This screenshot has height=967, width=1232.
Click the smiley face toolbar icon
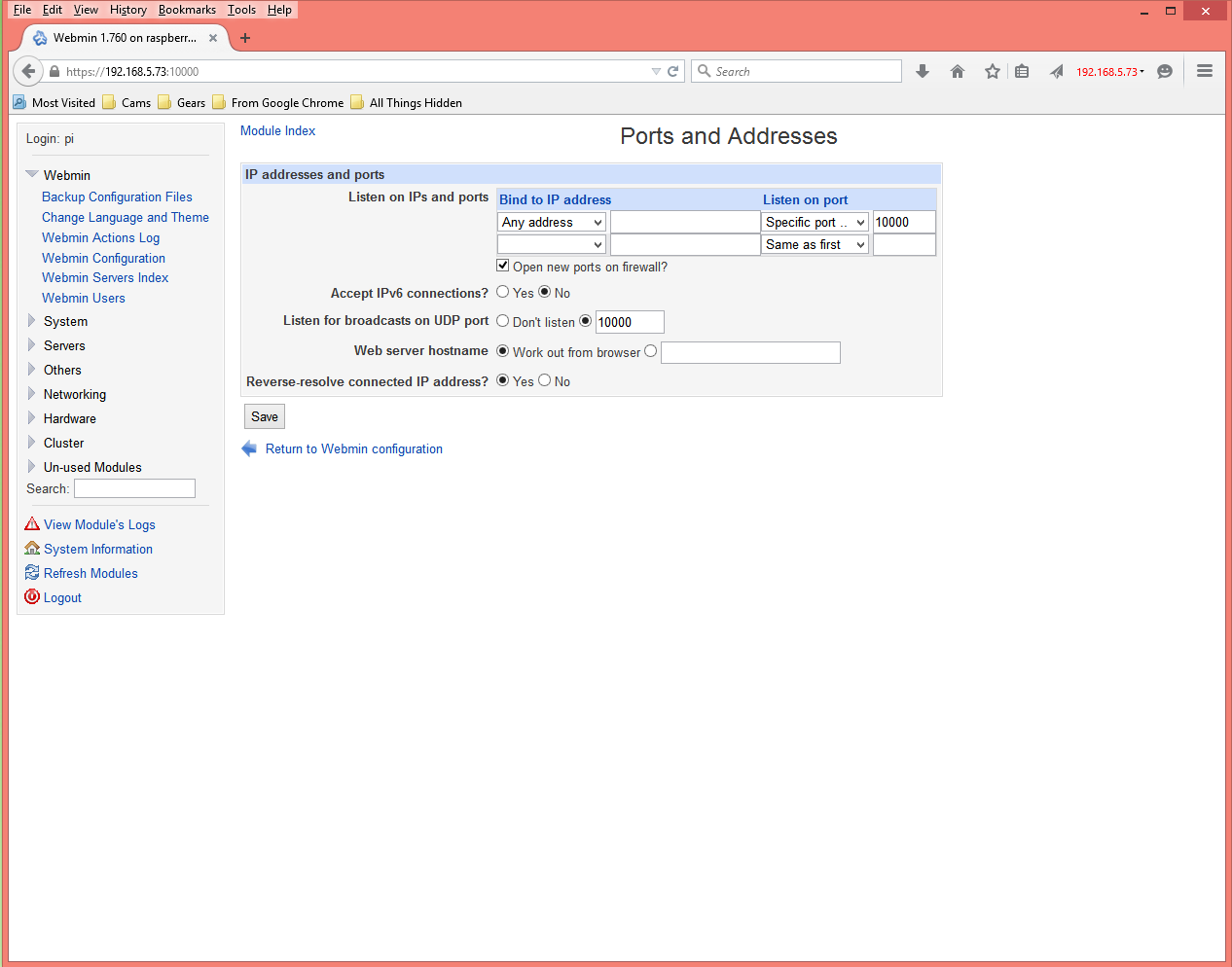pos(1165,71)
